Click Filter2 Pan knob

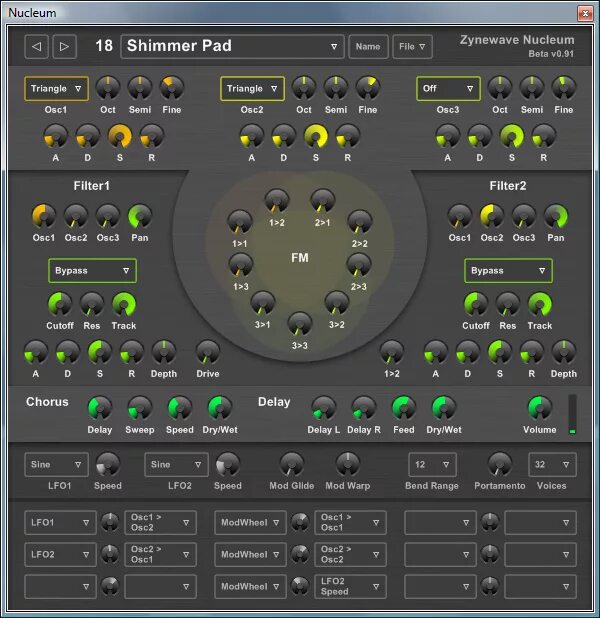coord(556,216)
